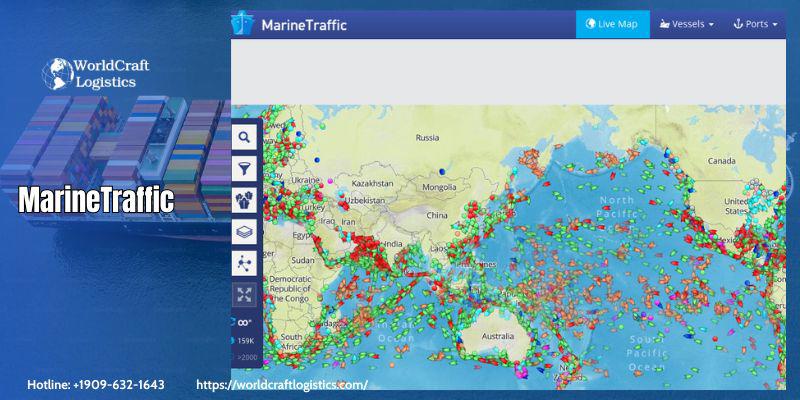This screenshot has width=800, height=400.
Task: Open the vessel filter funnel tool
Action: coord(244,169)
